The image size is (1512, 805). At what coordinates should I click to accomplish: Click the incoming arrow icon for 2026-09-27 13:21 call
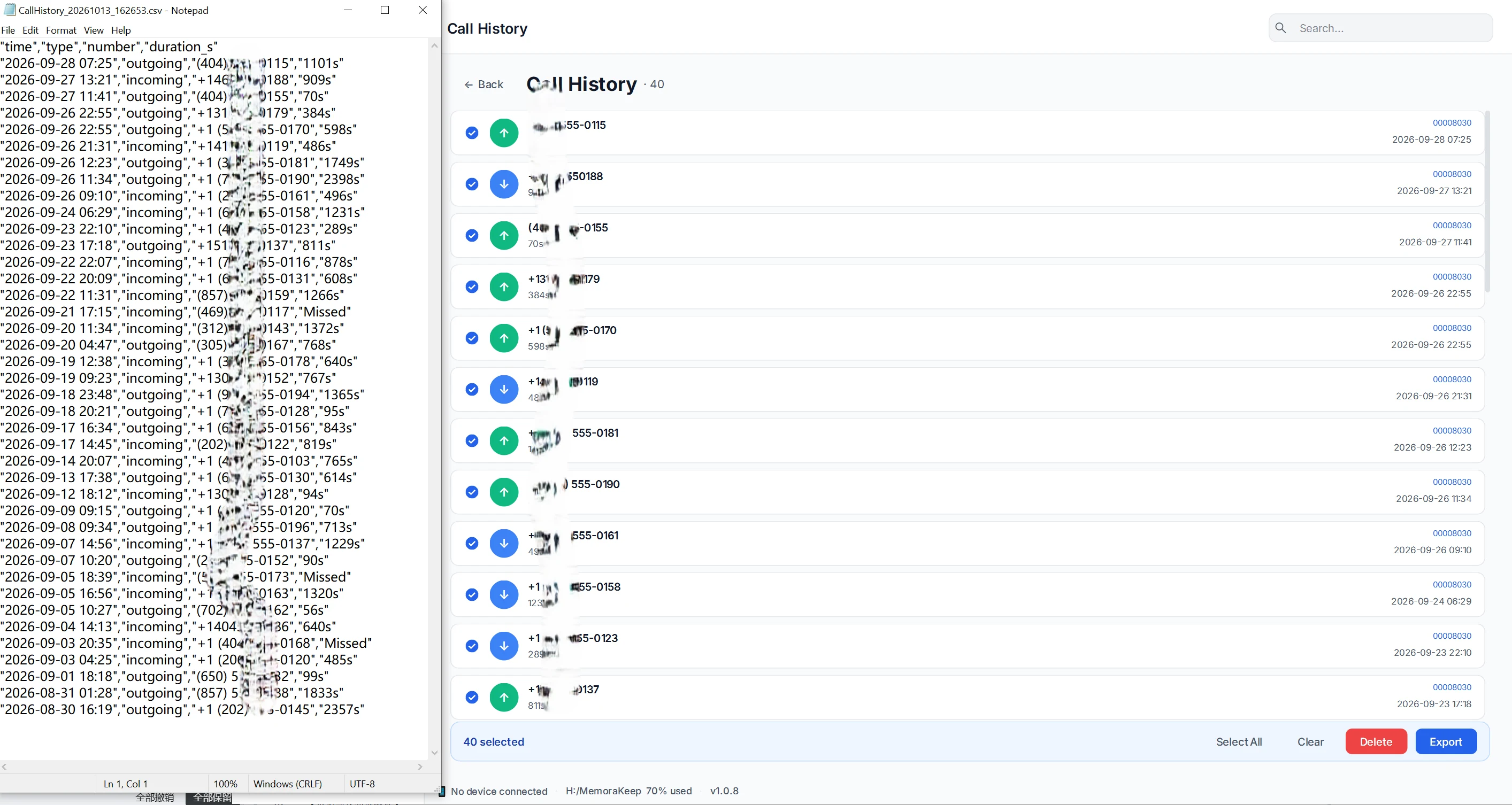(x=504, y=184)
